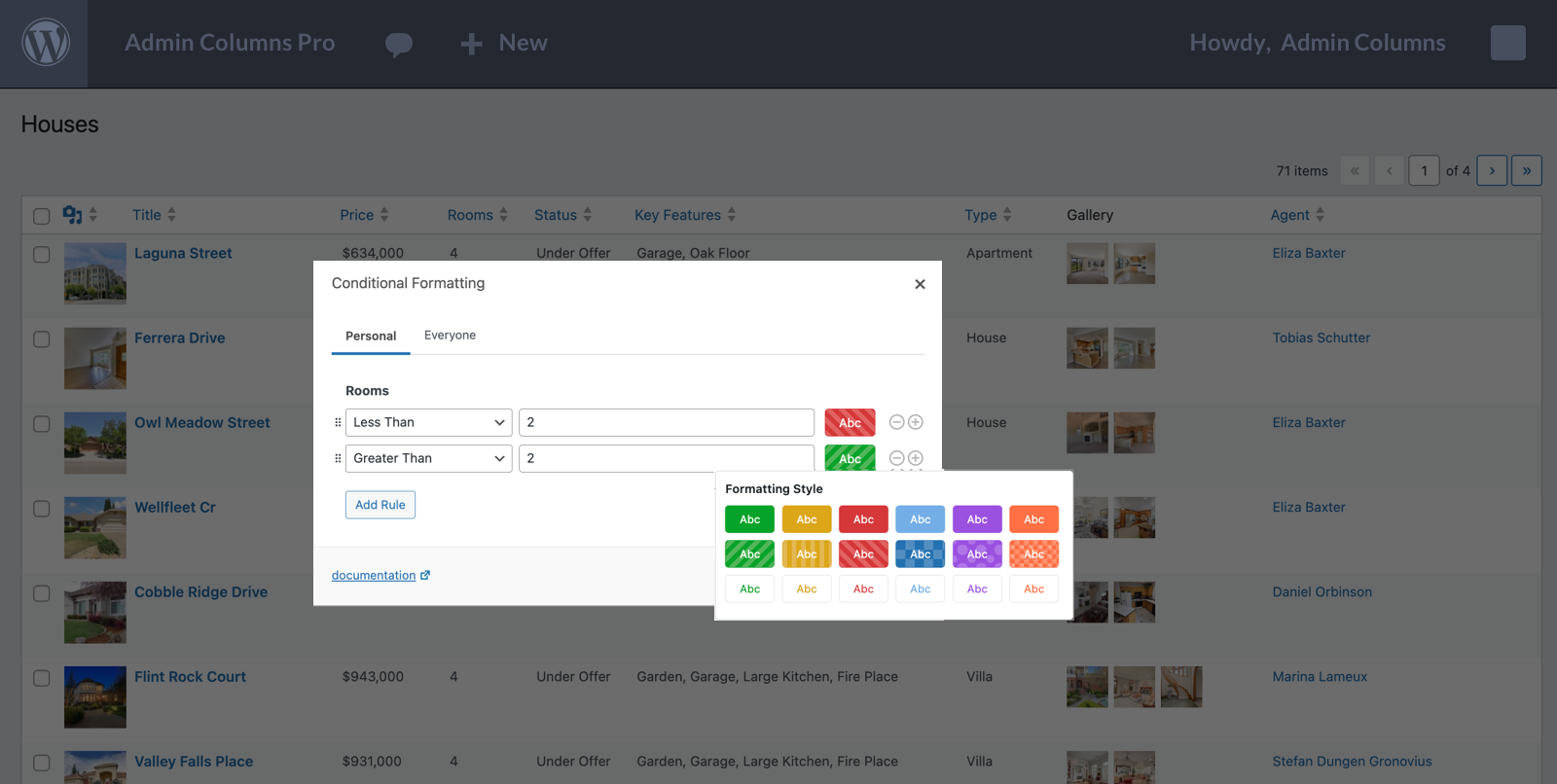
Task: Open the Greater Than operator dropdown
Action: pos(428,458)
